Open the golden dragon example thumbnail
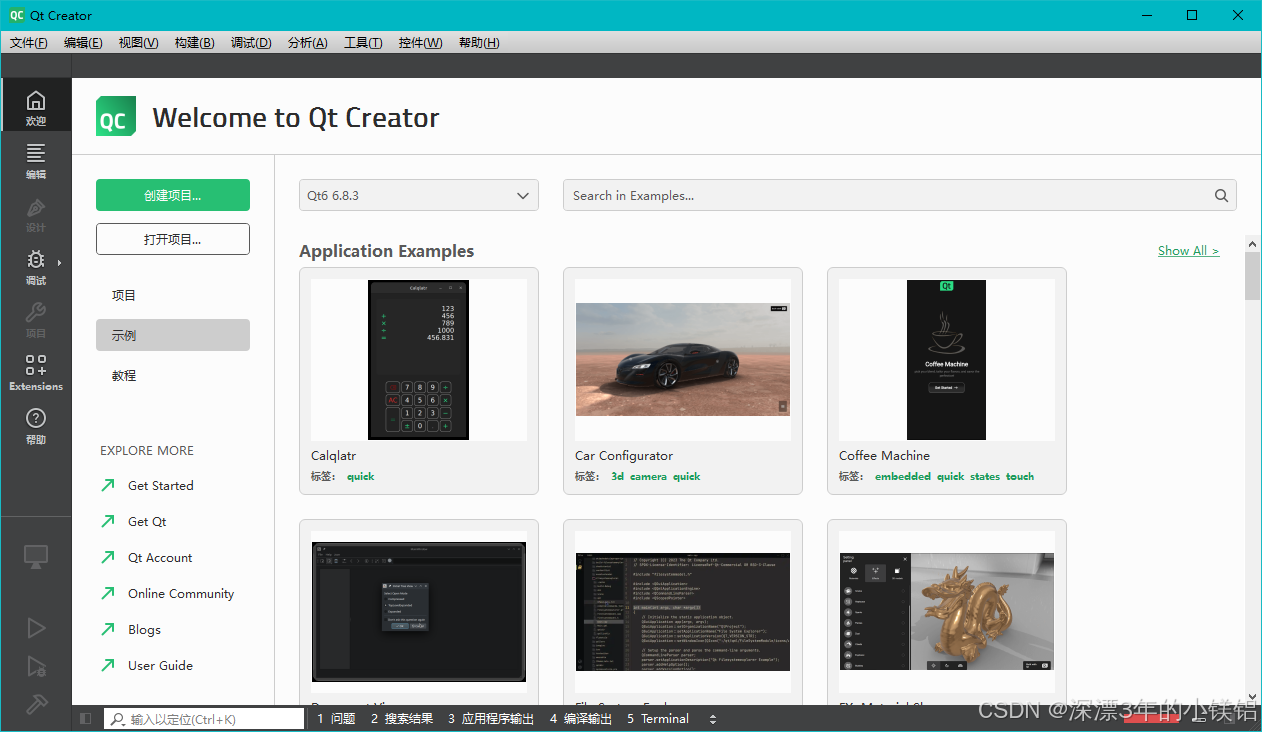The height and width of the screenshot is (732, 1262). click(947, 612)
